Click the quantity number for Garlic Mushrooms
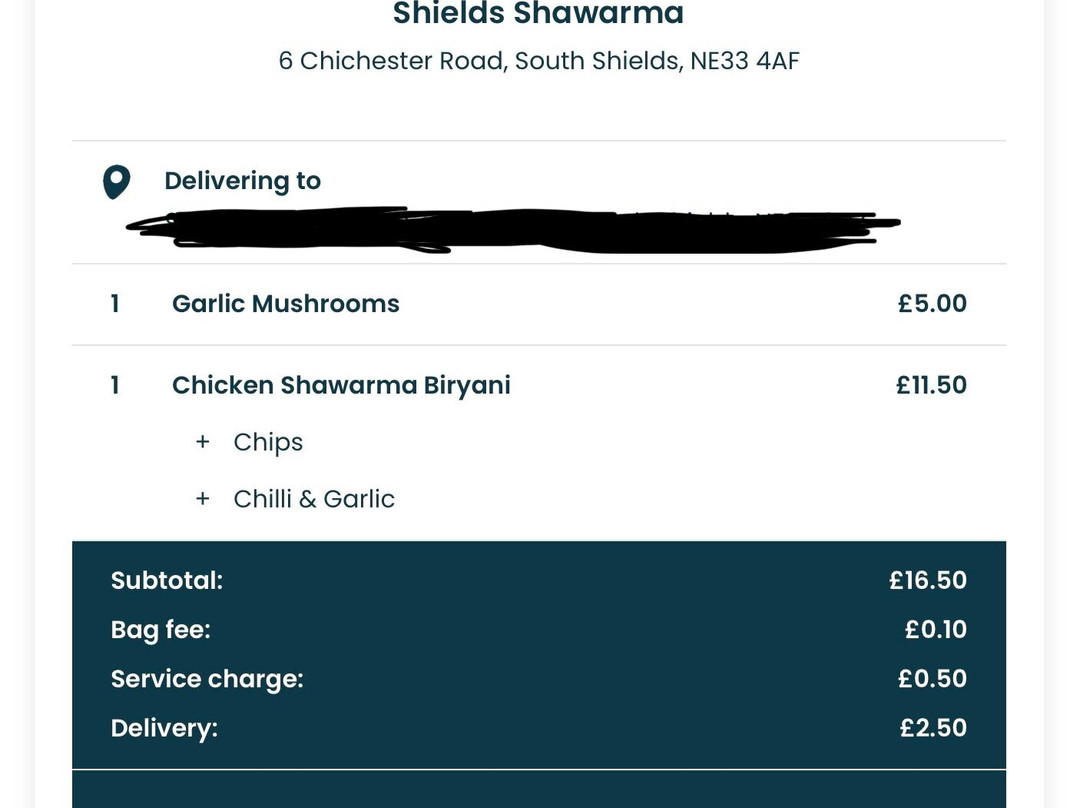 115,304
